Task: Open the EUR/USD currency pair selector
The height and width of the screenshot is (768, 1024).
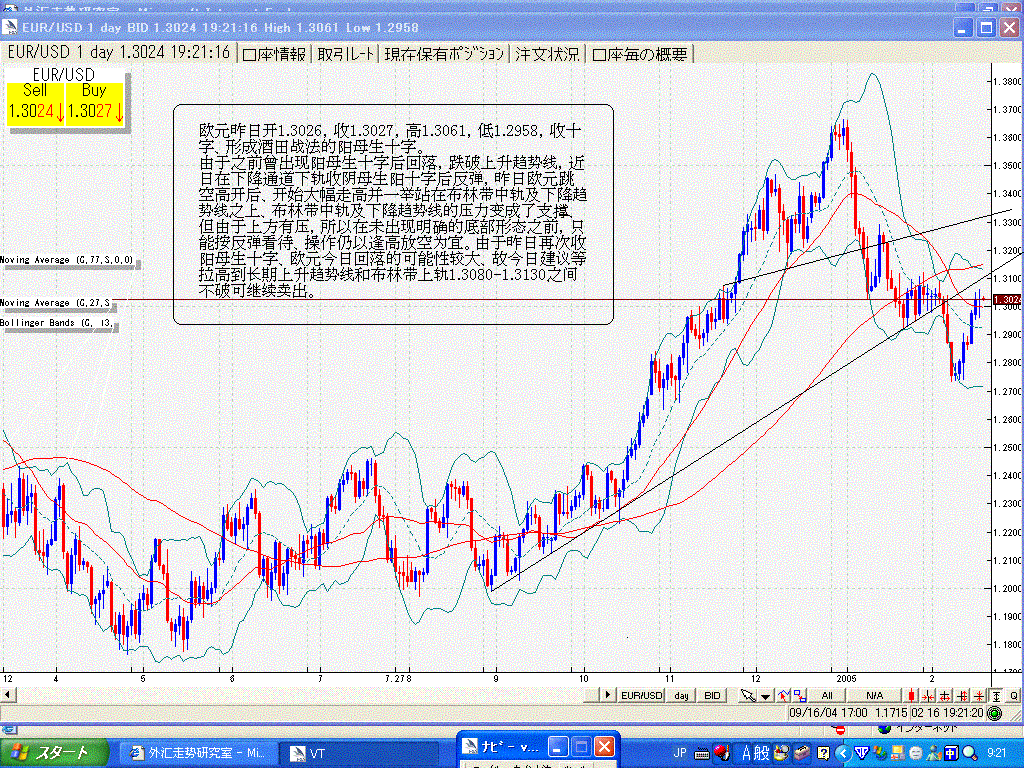Action: tap(644, 694)
